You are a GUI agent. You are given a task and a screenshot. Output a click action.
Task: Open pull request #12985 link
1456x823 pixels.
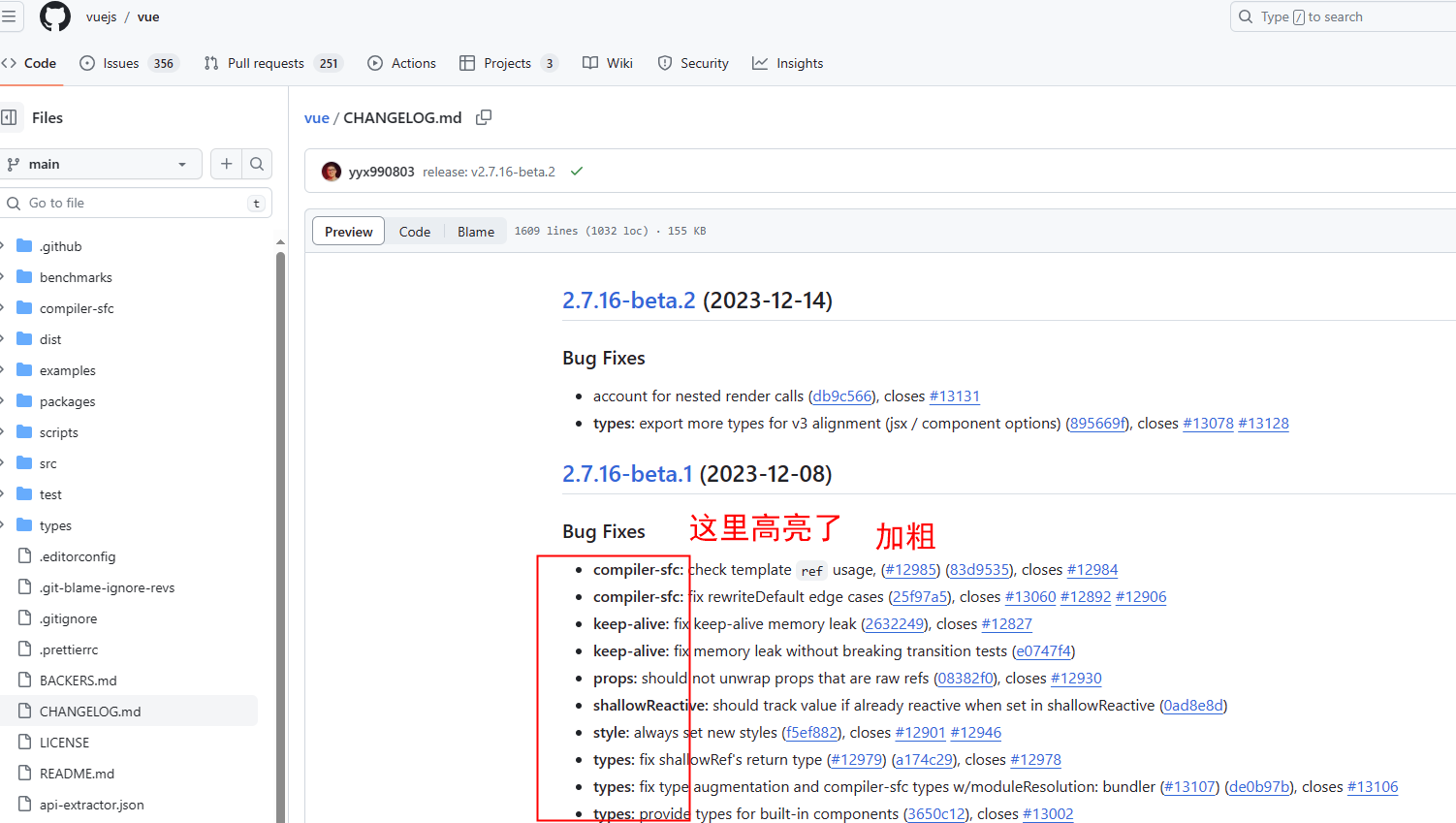pos(911,570)
